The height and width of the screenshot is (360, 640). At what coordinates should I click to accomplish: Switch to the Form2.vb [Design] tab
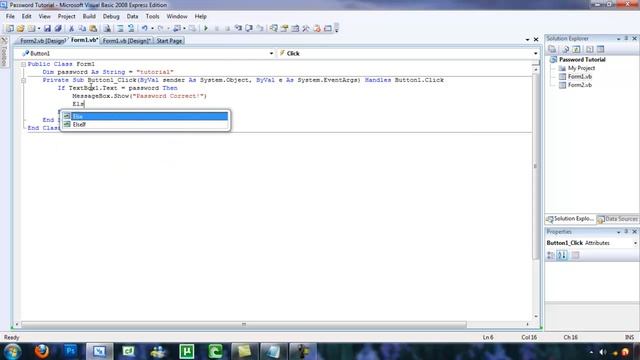pos(42,41)
